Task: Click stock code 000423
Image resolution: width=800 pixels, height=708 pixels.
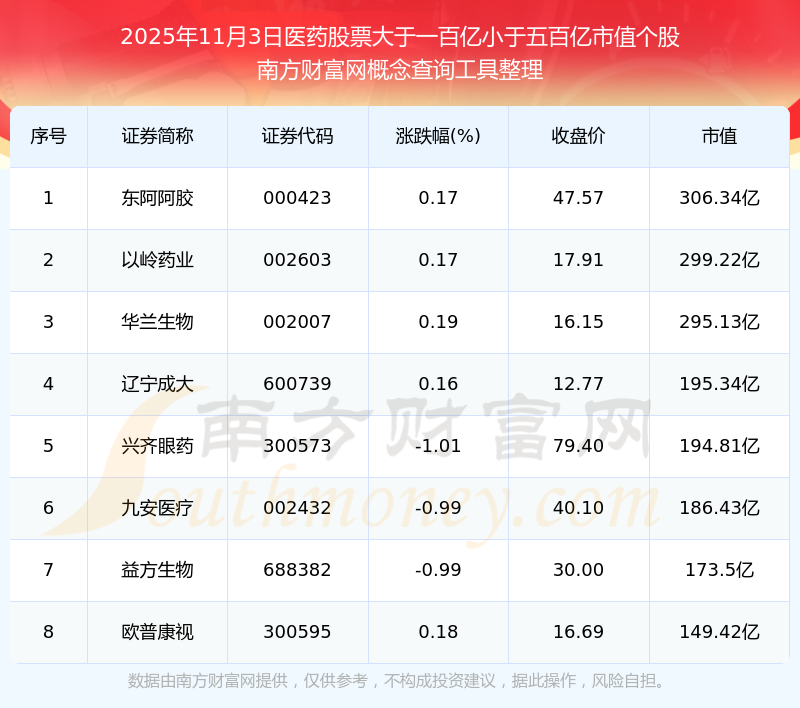Action: click(297, 198)
